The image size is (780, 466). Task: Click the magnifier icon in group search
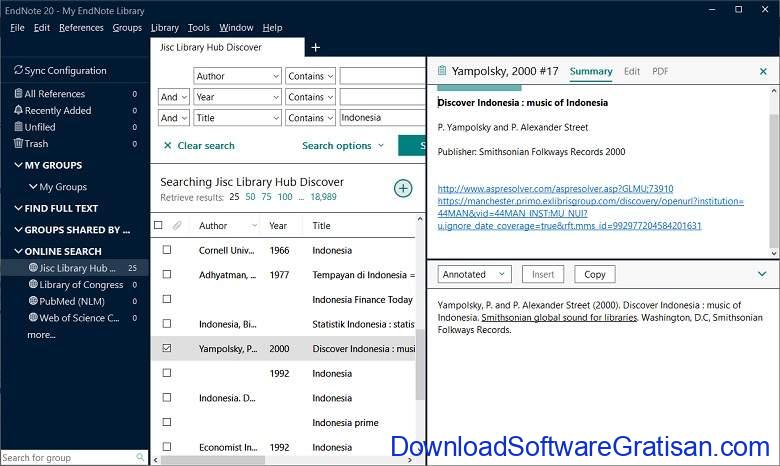(x=140, y=457)
